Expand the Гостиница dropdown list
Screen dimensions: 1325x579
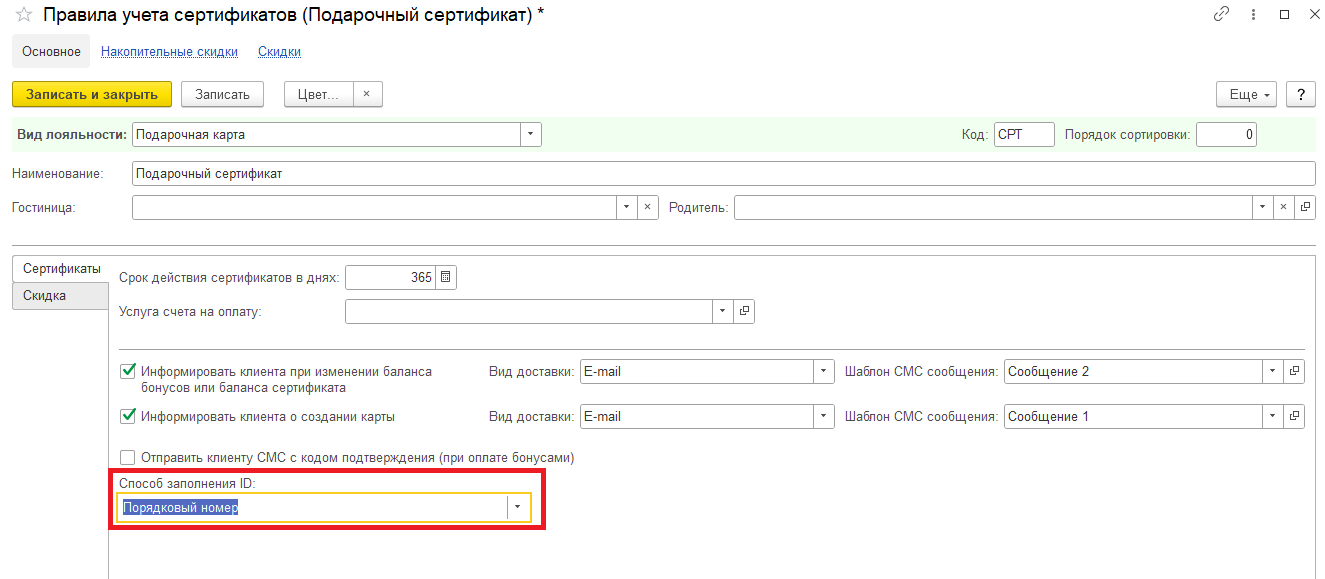tap(626, 207)
